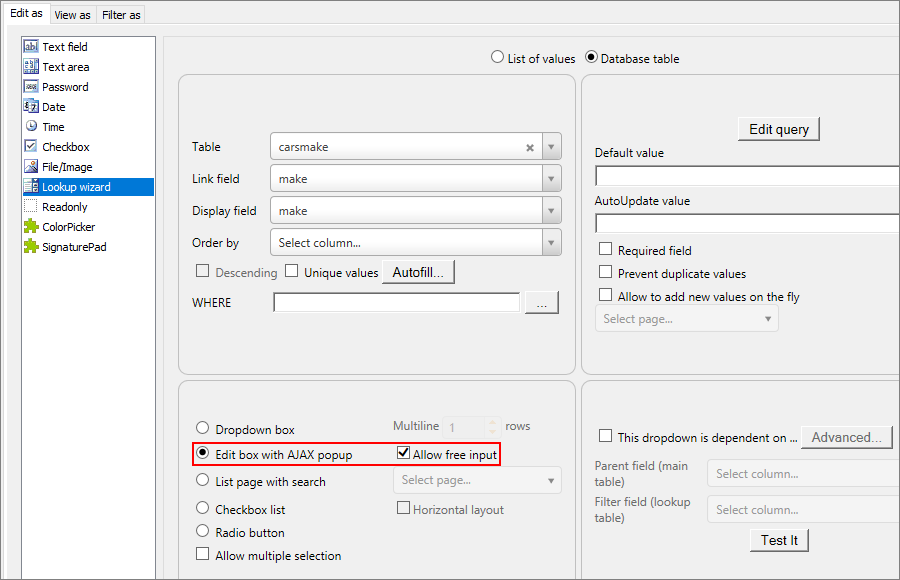Select the Date edit type icon
900x580 pixels.
tap(31, 106)
